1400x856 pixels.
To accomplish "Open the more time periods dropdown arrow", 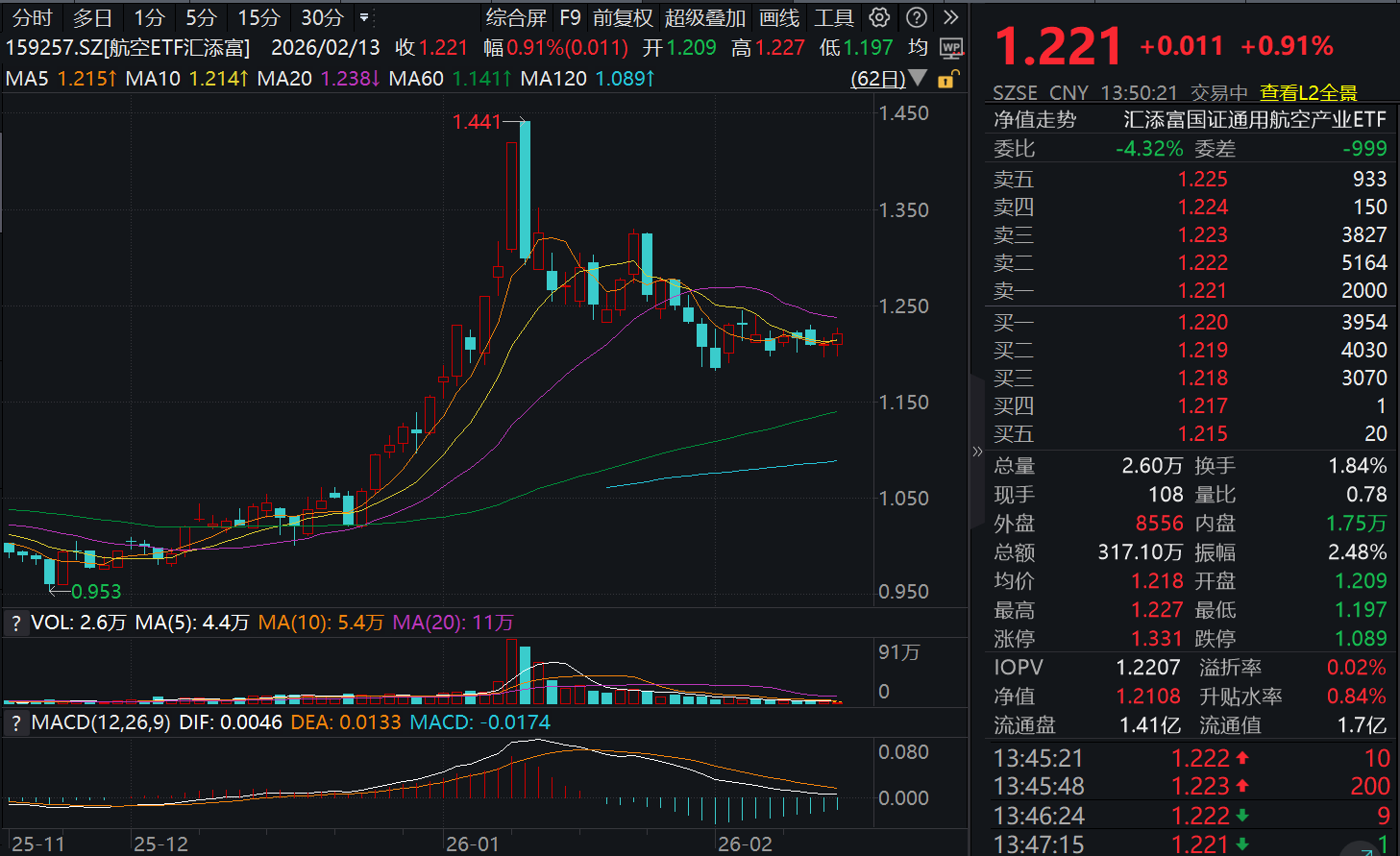I will click(363, 17).
